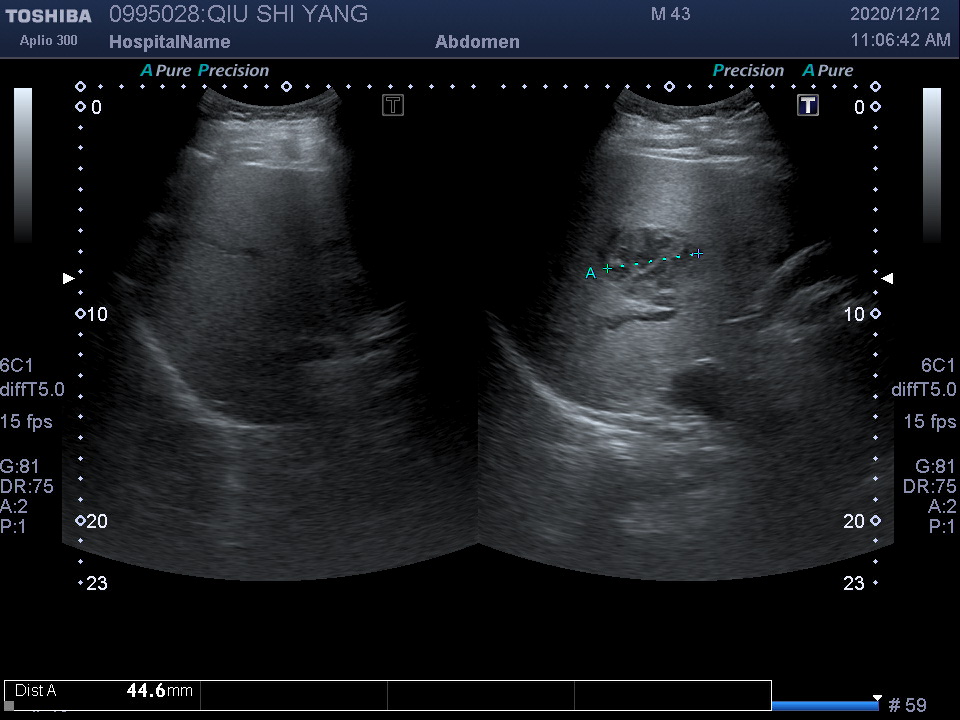Click the left A:2 parameter

[14, 506]
